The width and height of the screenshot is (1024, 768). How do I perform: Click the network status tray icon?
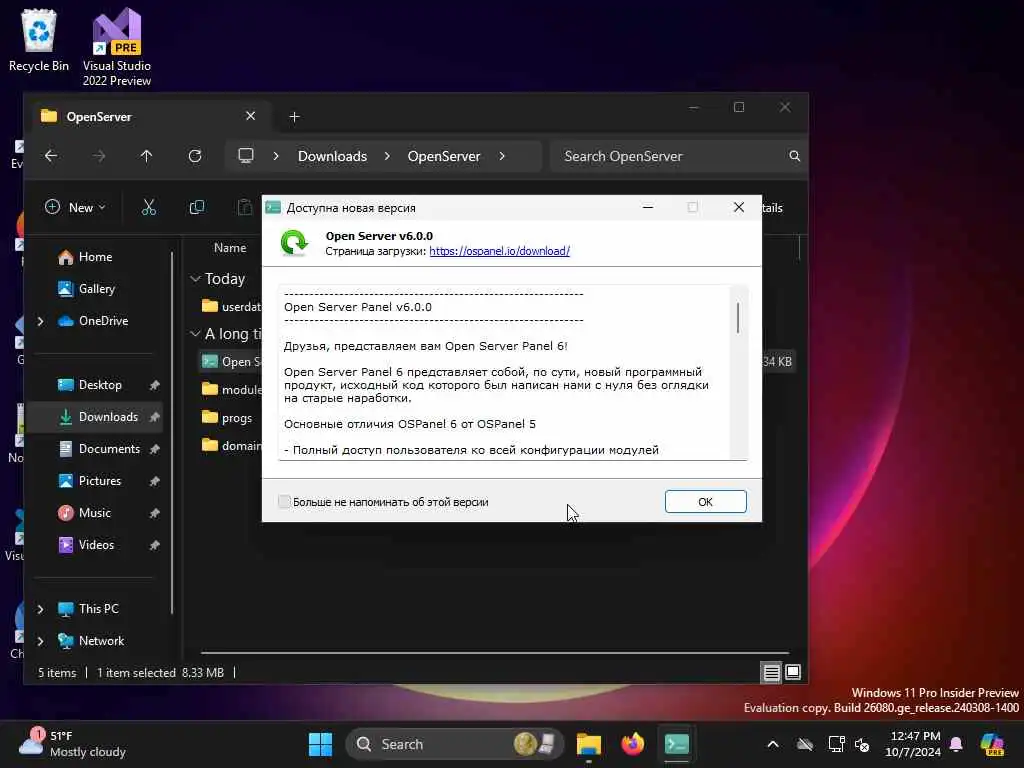point(836,744)
